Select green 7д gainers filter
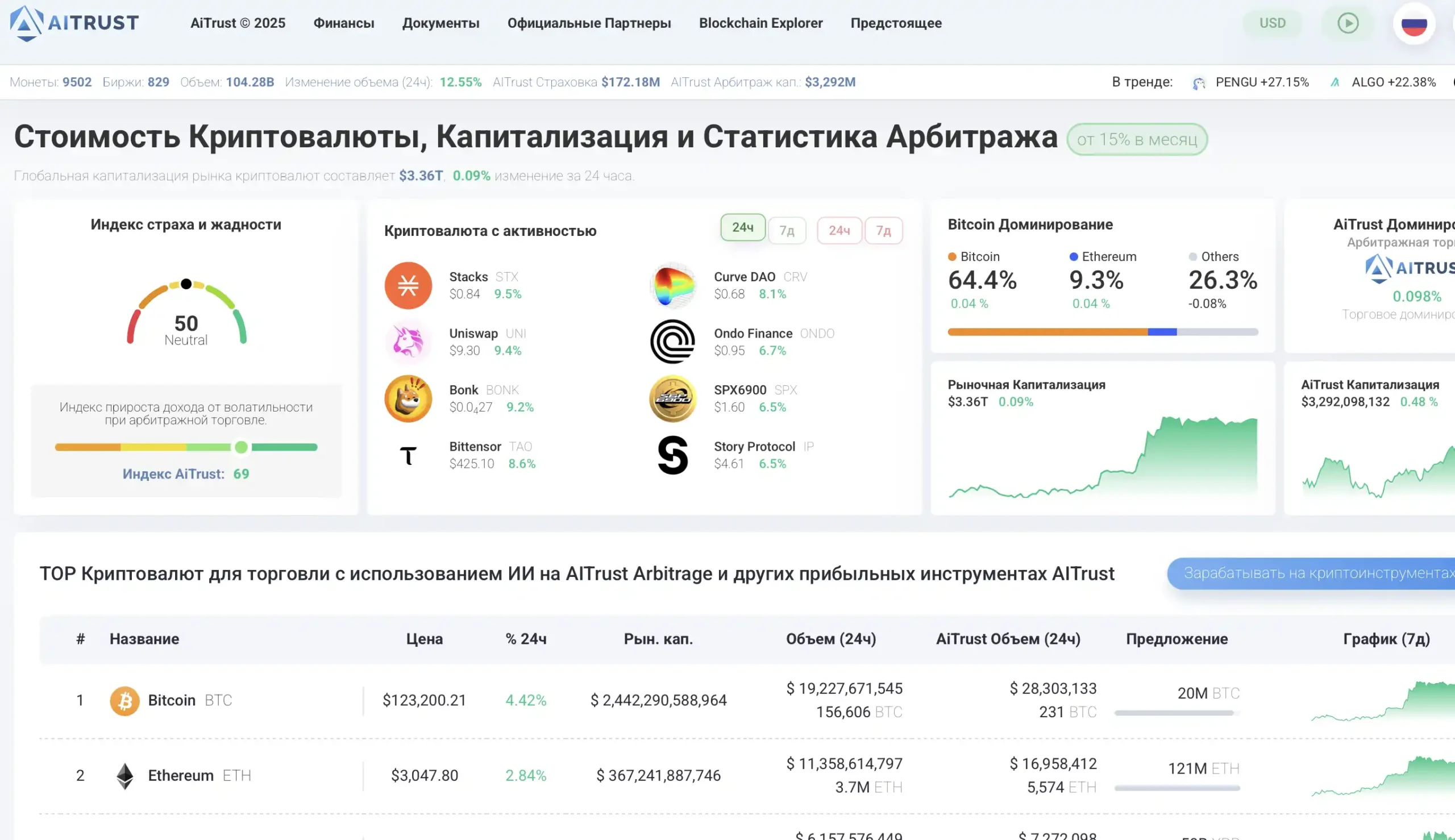The image size is (1455, 840). point(787,231)
